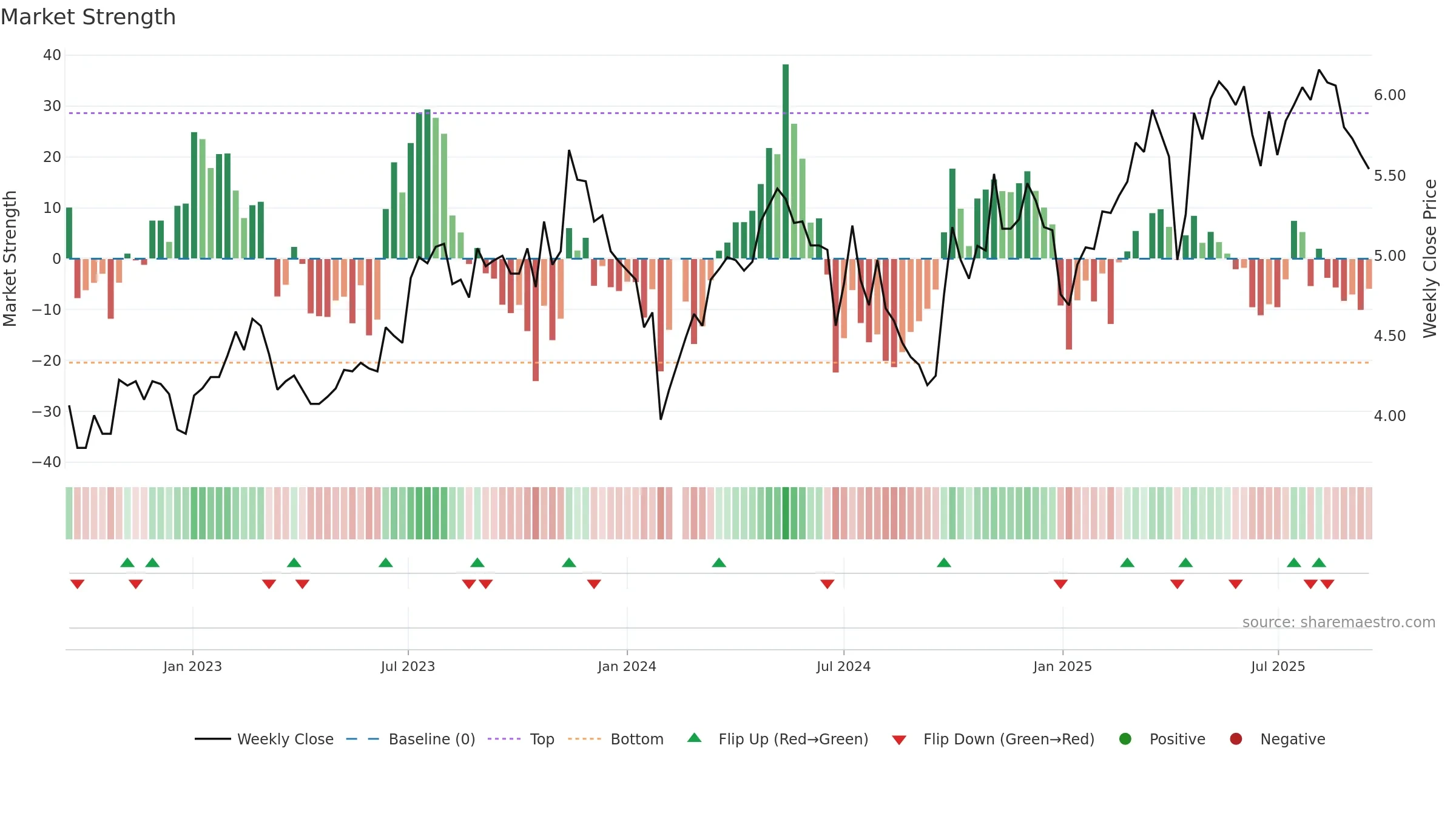The height and width of the screenshot is (819, 1456).
Task: Toggle the Bottom dotted-line legend entry
Action: [615, 739]
